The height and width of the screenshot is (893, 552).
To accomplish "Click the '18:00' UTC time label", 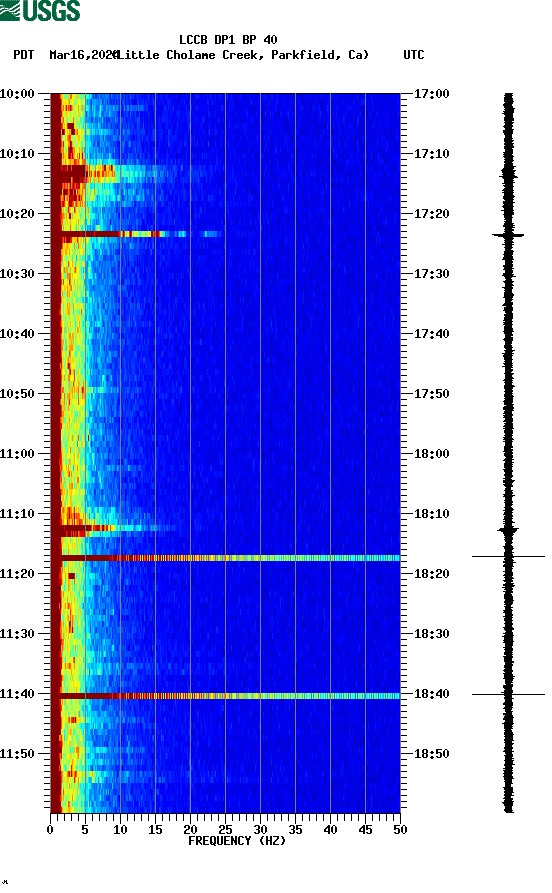I will point(431,454).
